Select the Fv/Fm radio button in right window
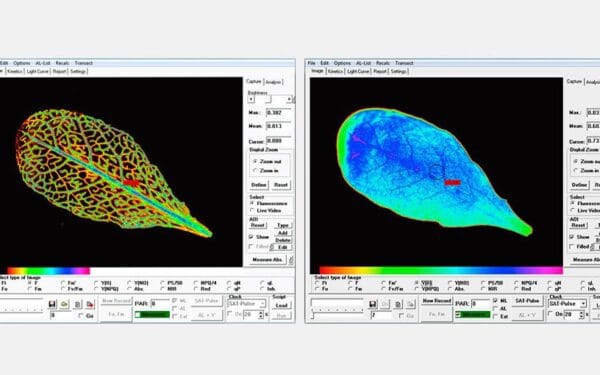The image size is (600, 375). 384,289
